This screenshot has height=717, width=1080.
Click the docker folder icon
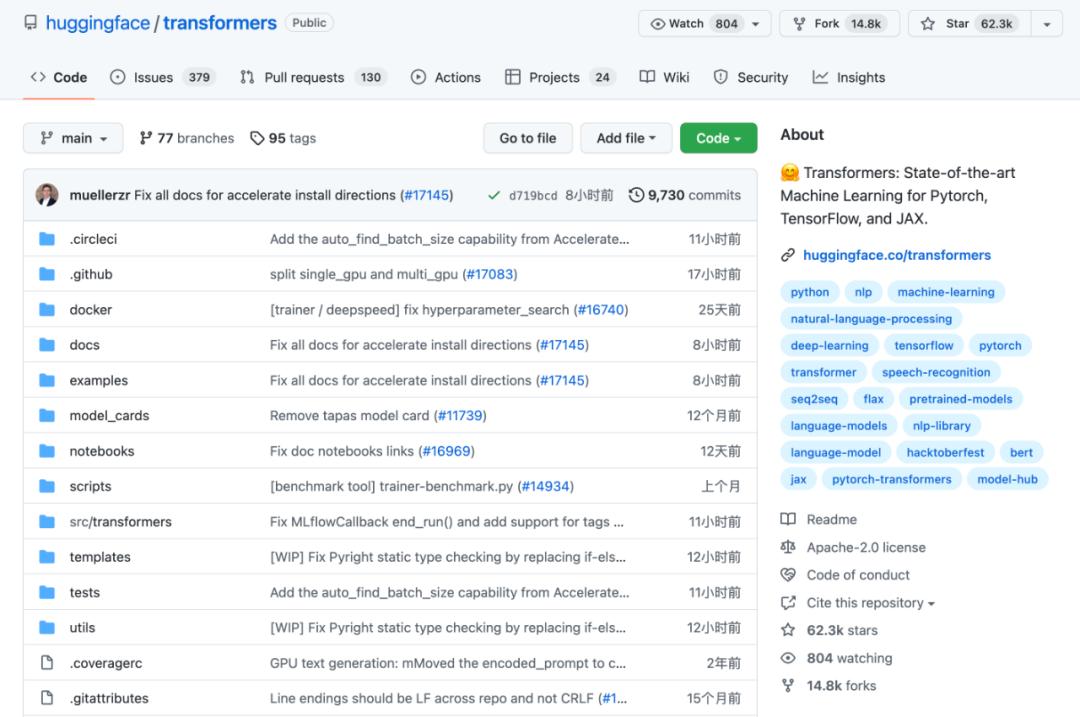pyautogui.click(x=47, y=310)
